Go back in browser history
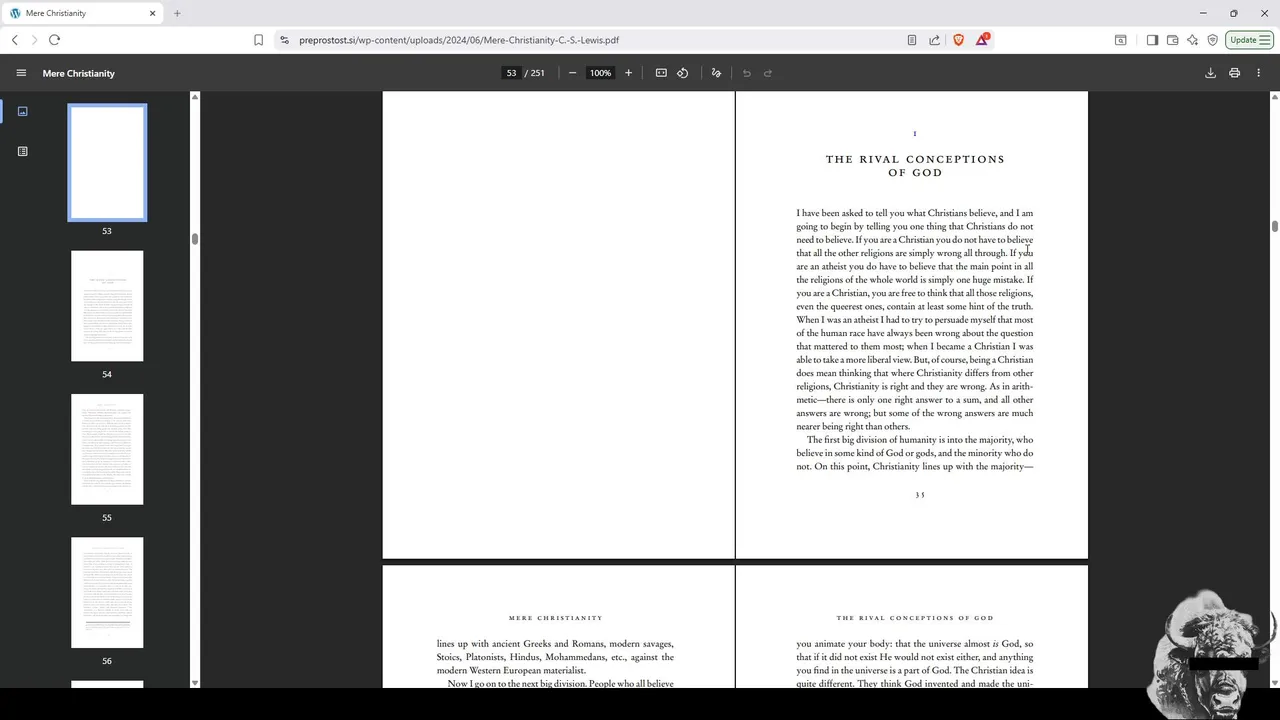The width and height of the screenshot is (1280, 720). point(15,40)
